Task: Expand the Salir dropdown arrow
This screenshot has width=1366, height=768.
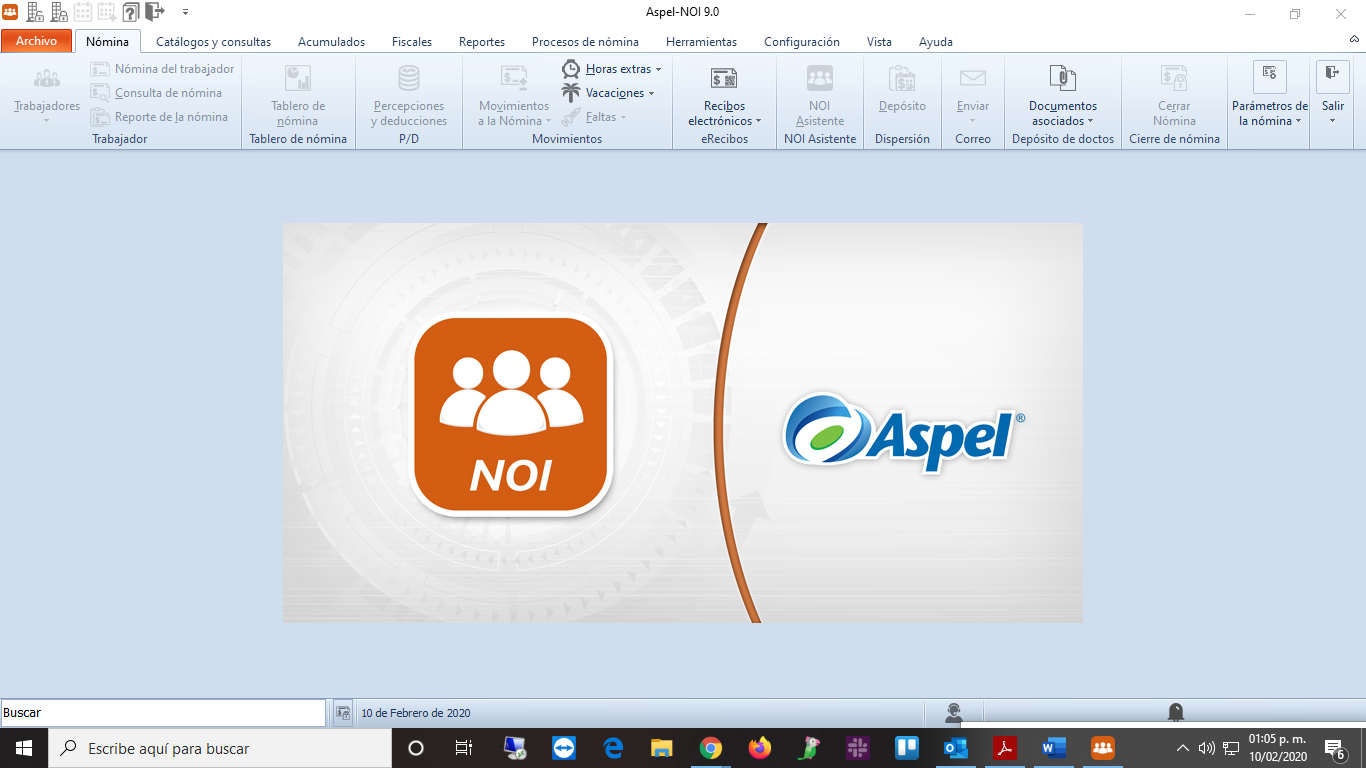Action: (x=1333, y=121)
